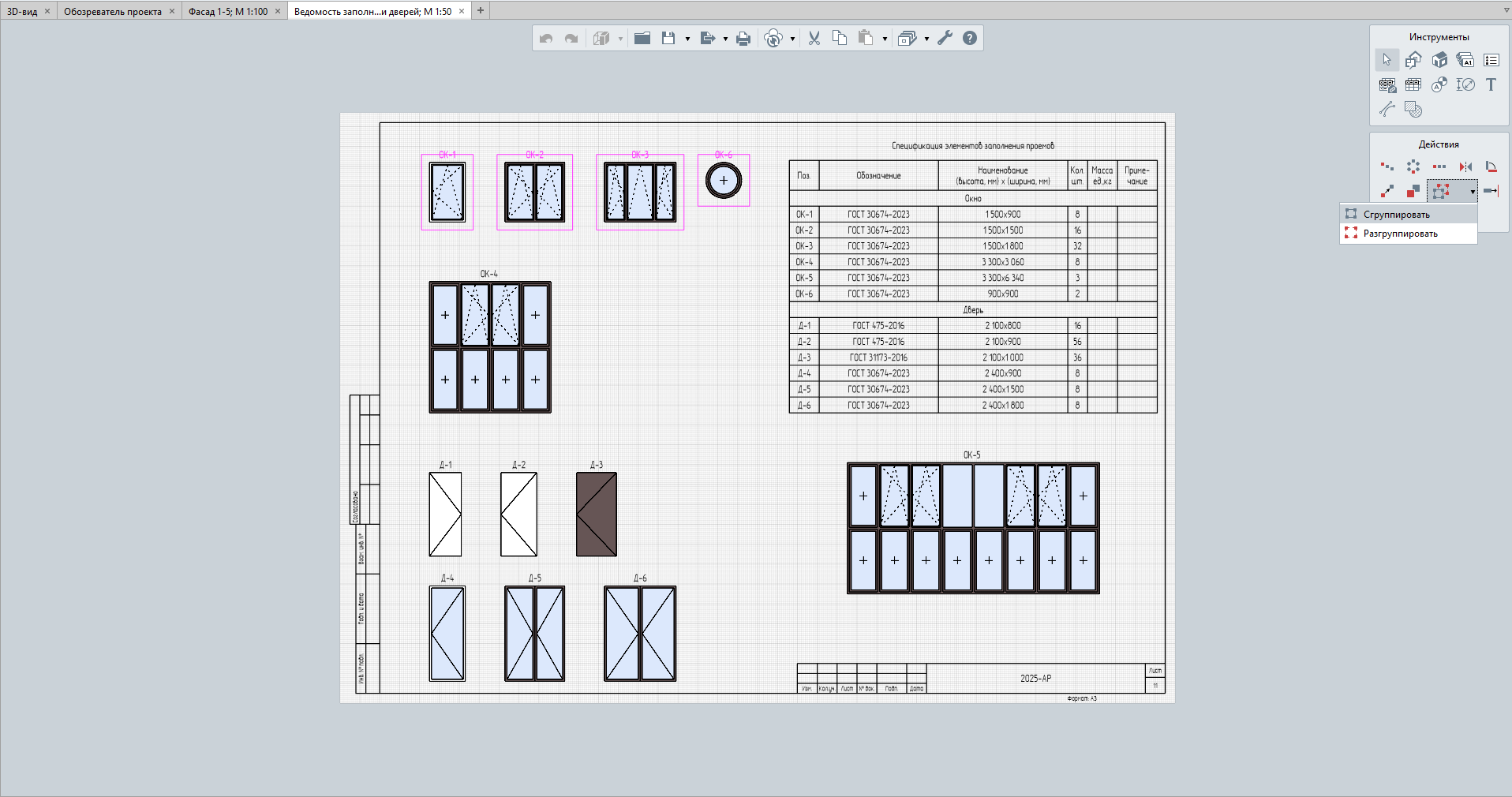Select the linked schedule table tool
Screen dimensions: 1512x797
pos(1387,85)
